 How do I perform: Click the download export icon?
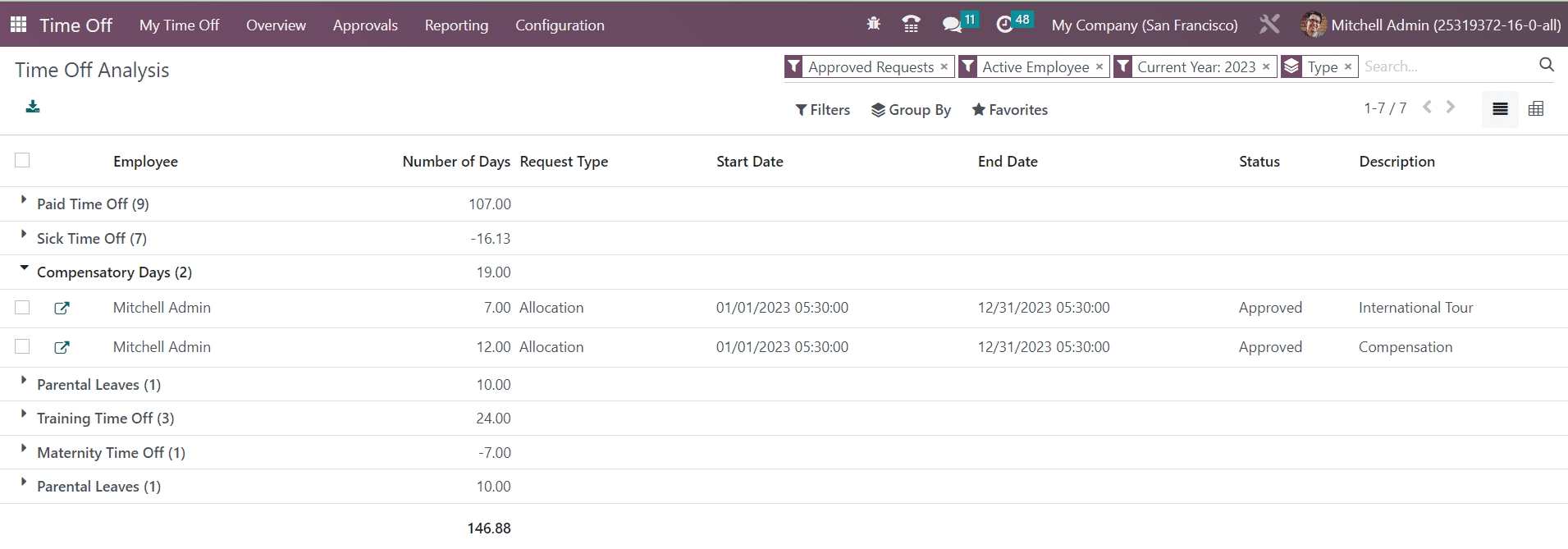(x=33, y=107)
